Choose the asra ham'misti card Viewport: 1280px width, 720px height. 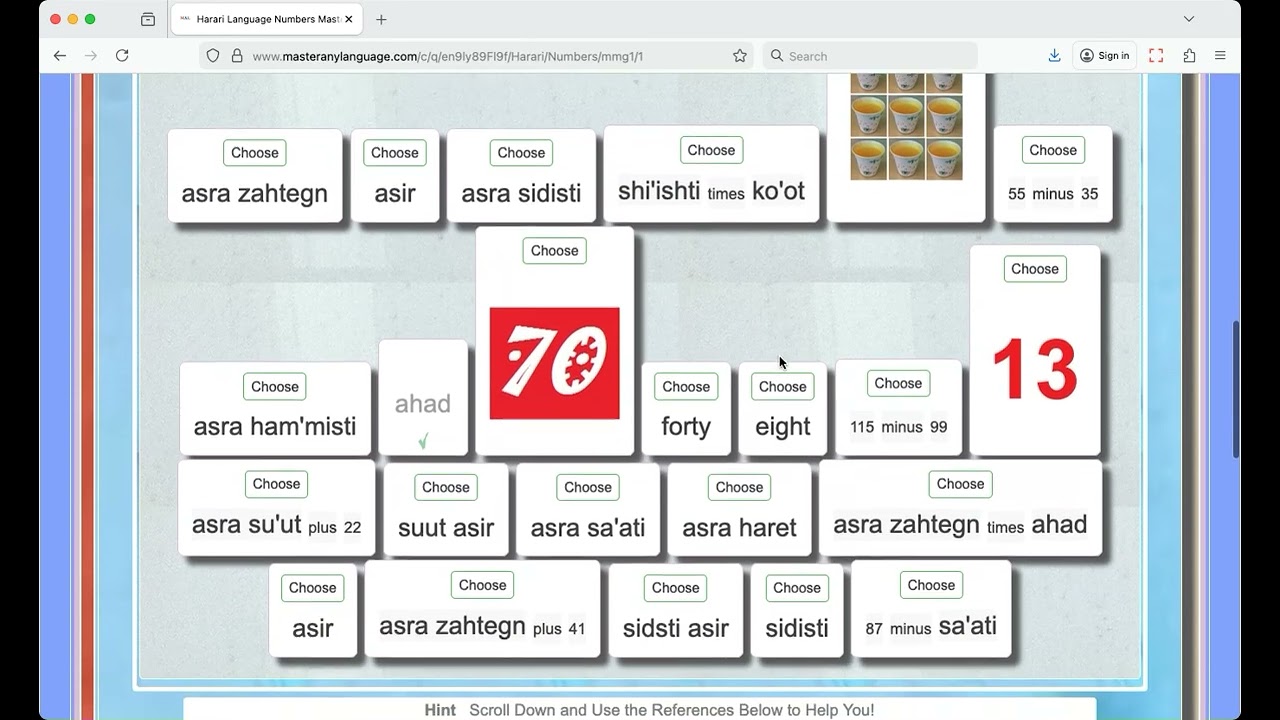pos(275,387)
